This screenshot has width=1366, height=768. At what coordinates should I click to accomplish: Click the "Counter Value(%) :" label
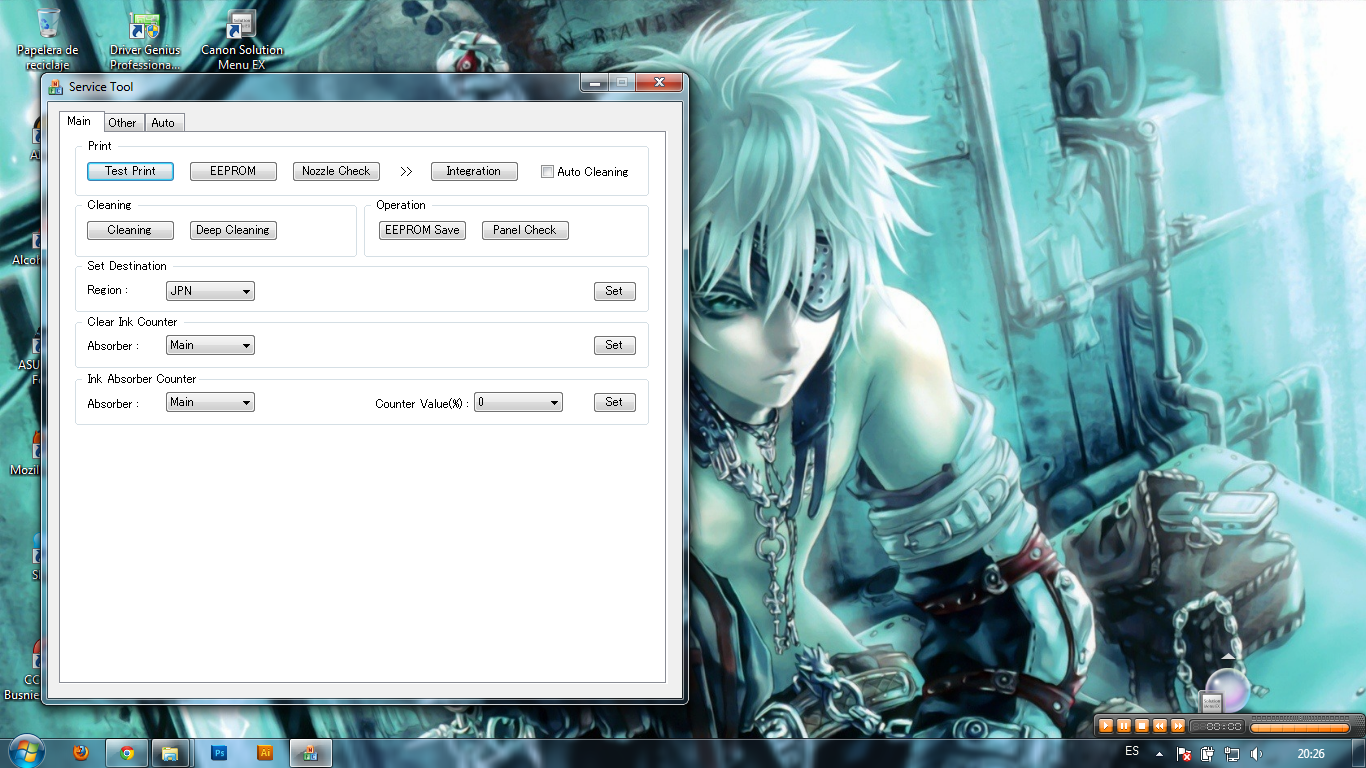point(422,404)
